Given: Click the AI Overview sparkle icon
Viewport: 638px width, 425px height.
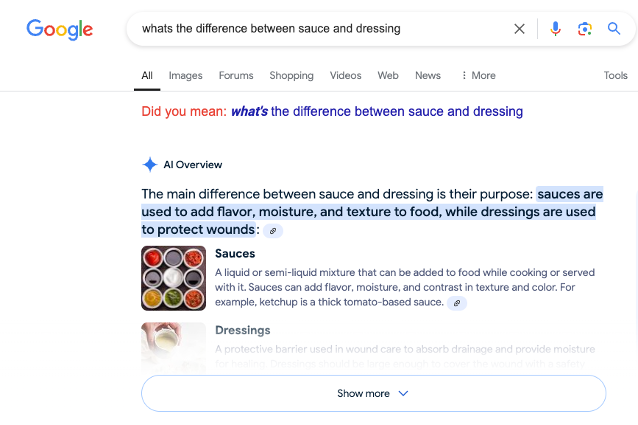Looking at the screenshot, I should (x=150, y=165).
